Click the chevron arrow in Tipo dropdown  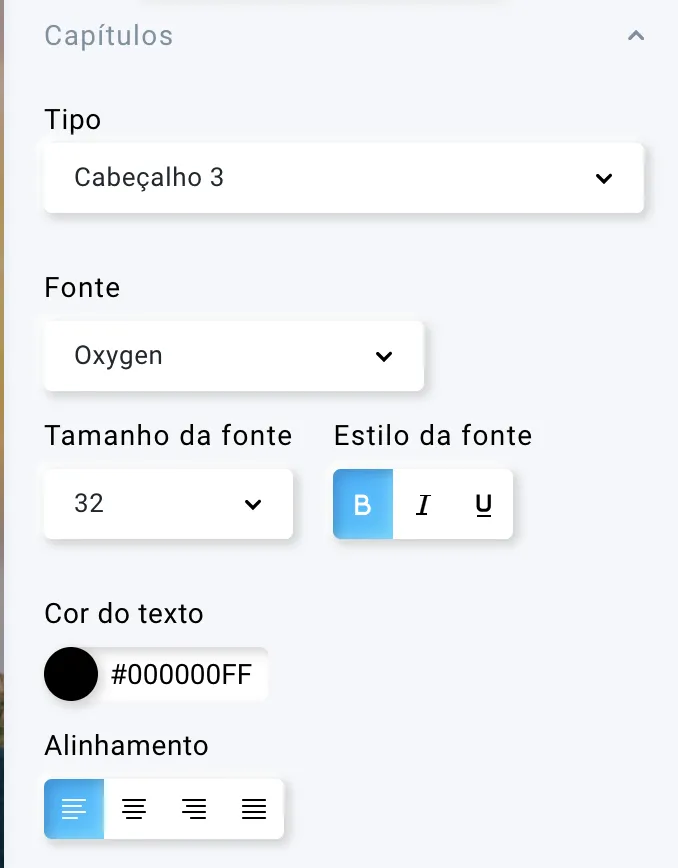pyautogui.click(x=604, y=178)
